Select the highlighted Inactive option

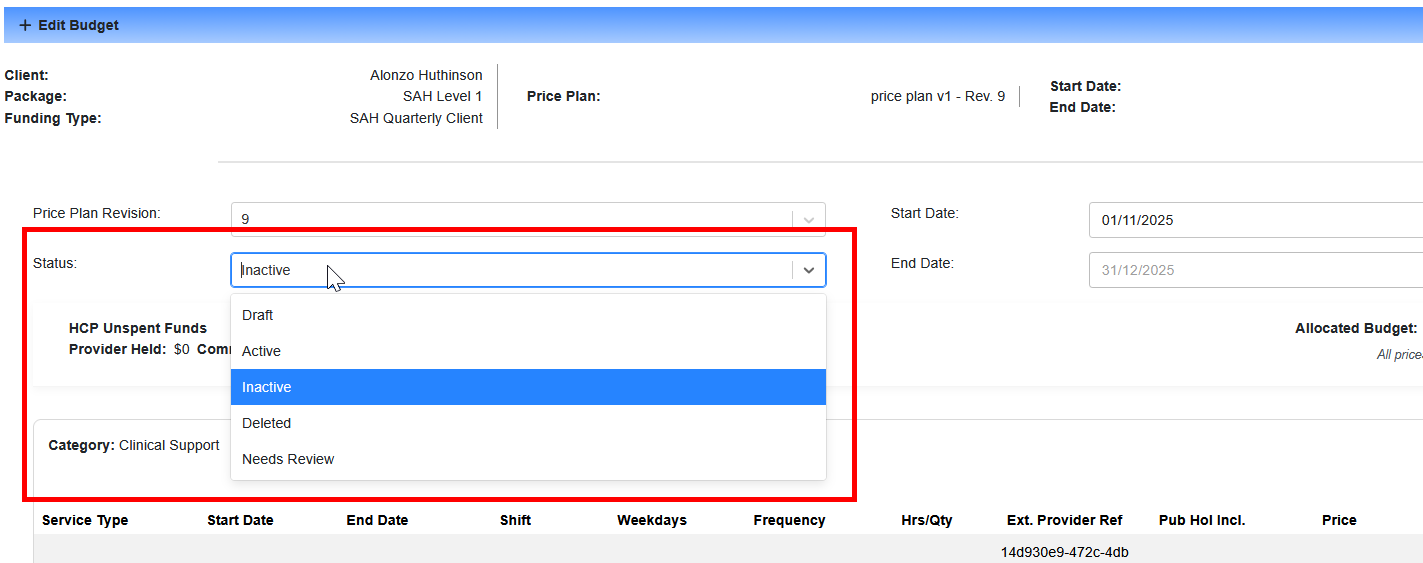[267, 387]
